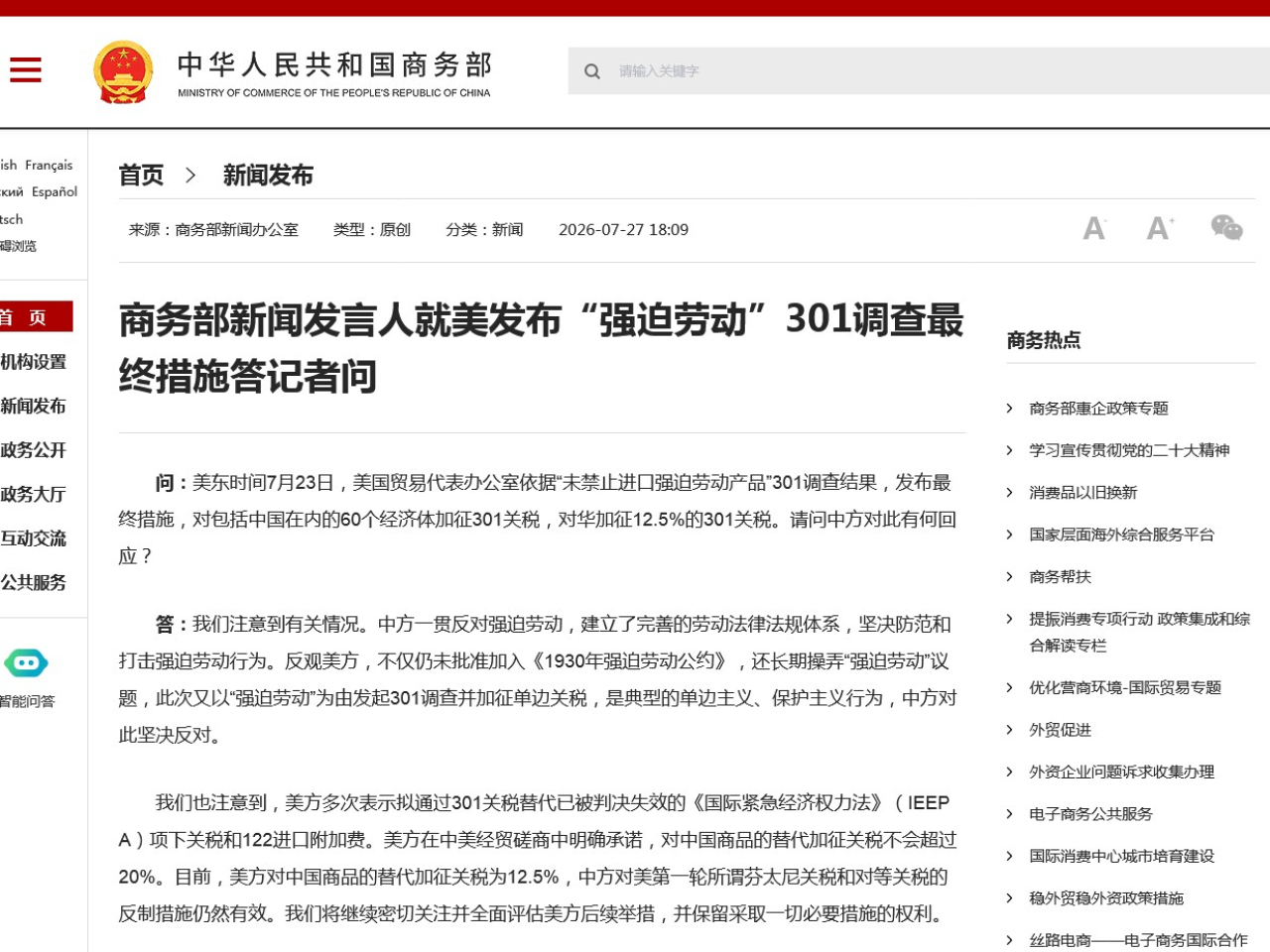Open the 优化营商环境-国际贸易专题 link
The image size is (1270, 952).
coord(1125,688)
